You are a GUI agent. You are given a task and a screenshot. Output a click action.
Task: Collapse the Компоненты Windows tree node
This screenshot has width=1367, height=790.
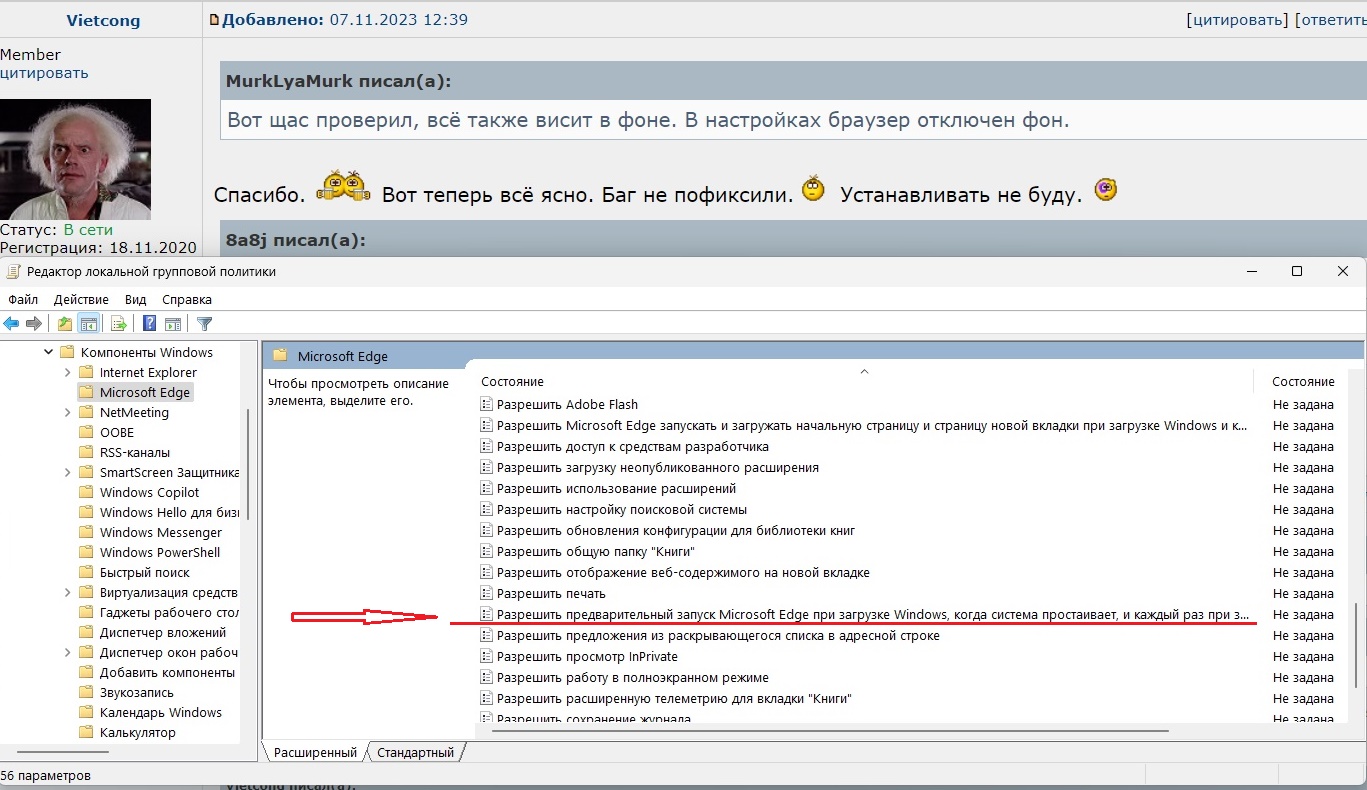point(47,352)
